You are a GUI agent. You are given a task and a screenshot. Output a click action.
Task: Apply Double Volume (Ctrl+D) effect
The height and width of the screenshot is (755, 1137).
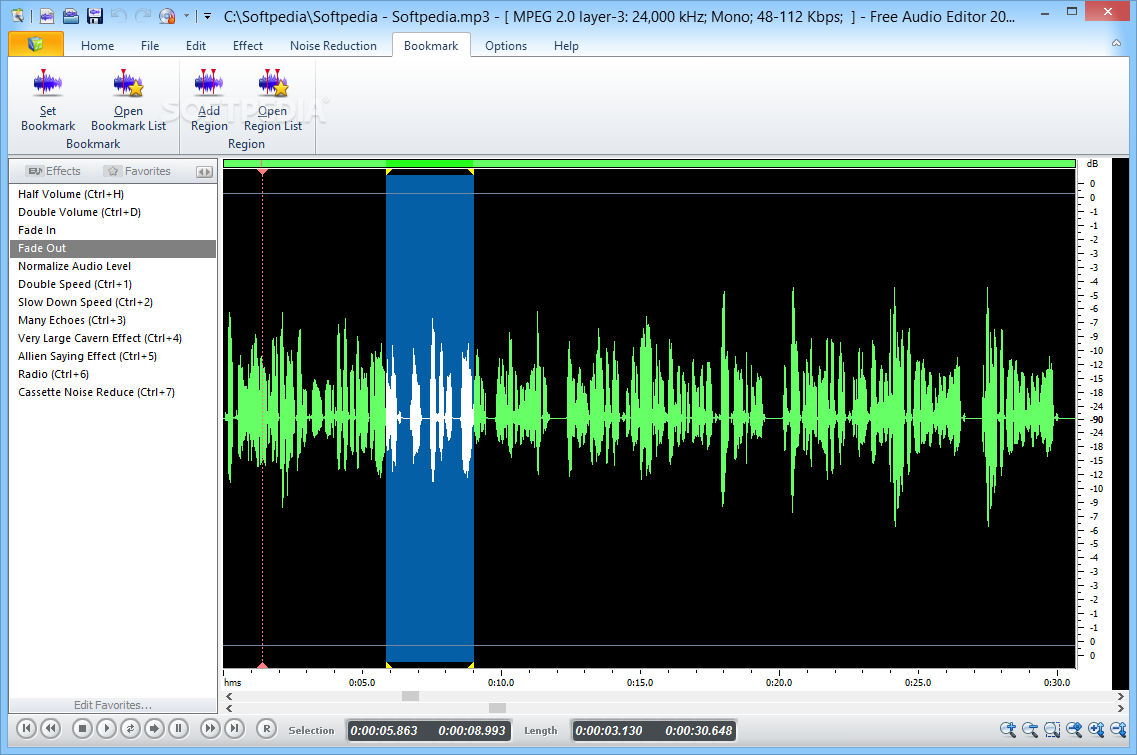[x=113, y=213]
